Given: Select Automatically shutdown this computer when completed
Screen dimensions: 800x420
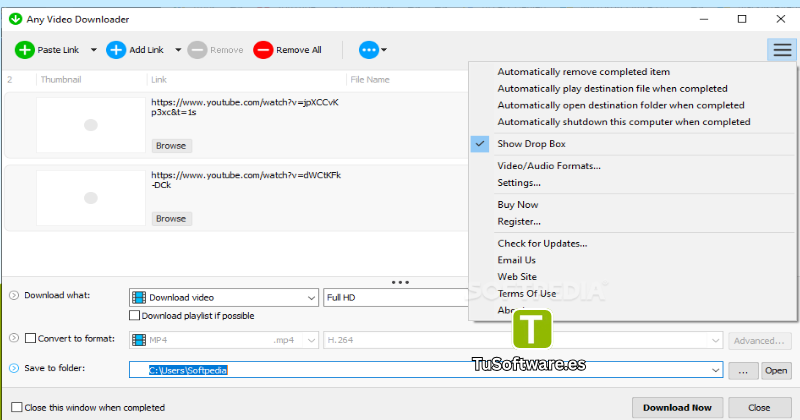Looking at the screenshot, I should tap(624, 122).
